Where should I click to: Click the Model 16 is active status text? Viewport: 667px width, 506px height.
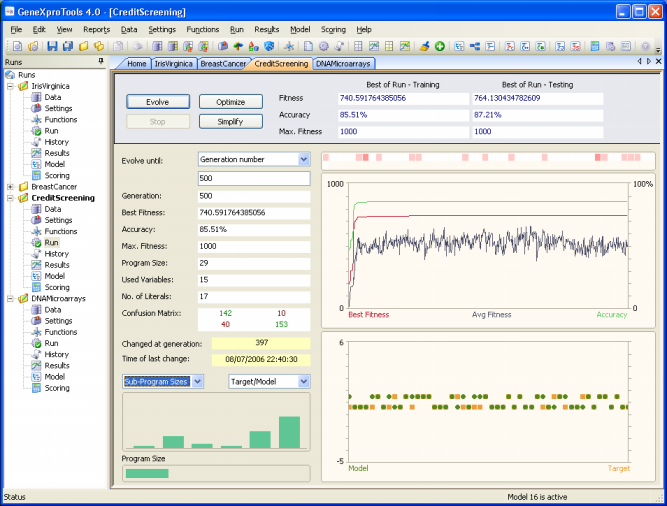(x=537, y=497)
